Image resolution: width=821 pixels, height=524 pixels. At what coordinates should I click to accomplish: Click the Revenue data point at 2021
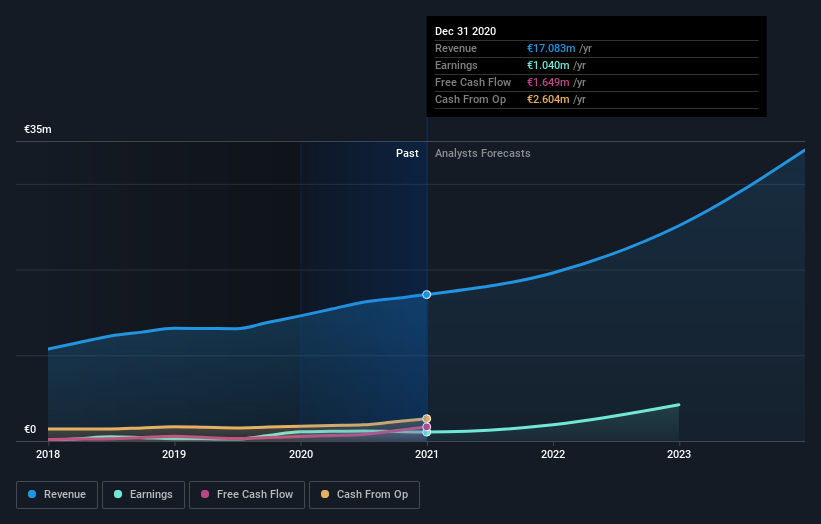click(427, 295)
